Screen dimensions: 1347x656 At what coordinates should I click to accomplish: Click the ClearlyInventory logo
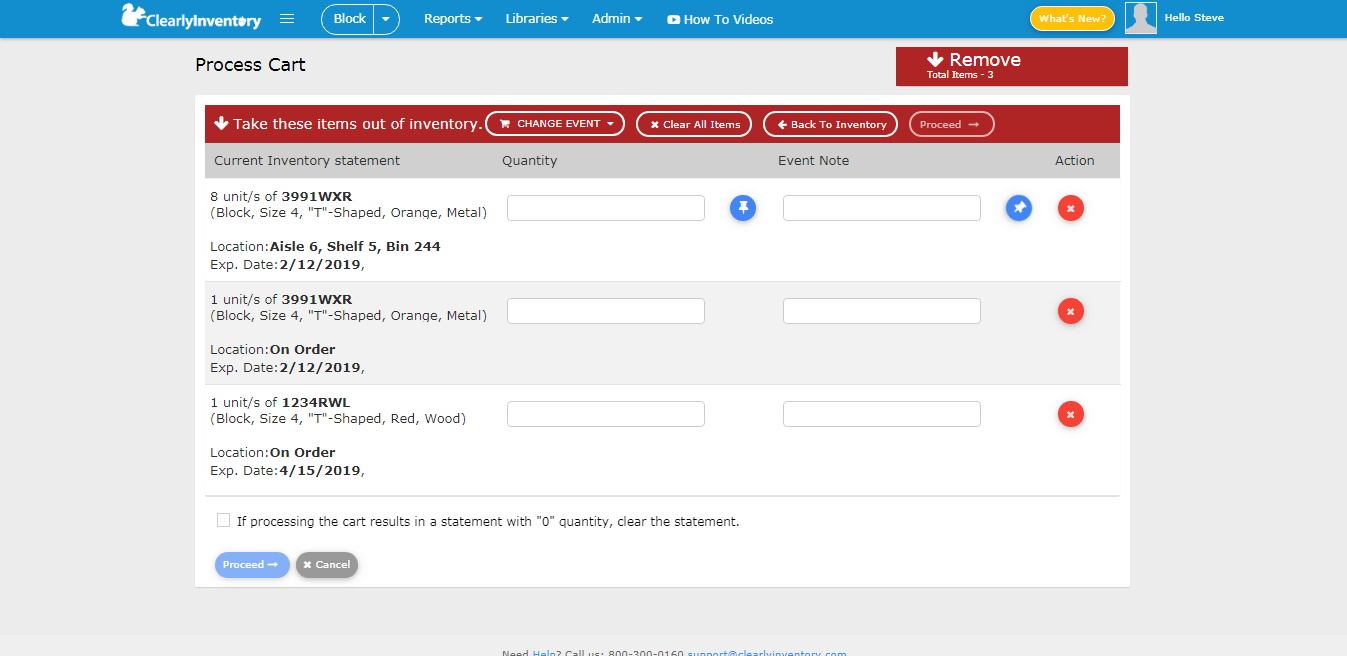191,17
